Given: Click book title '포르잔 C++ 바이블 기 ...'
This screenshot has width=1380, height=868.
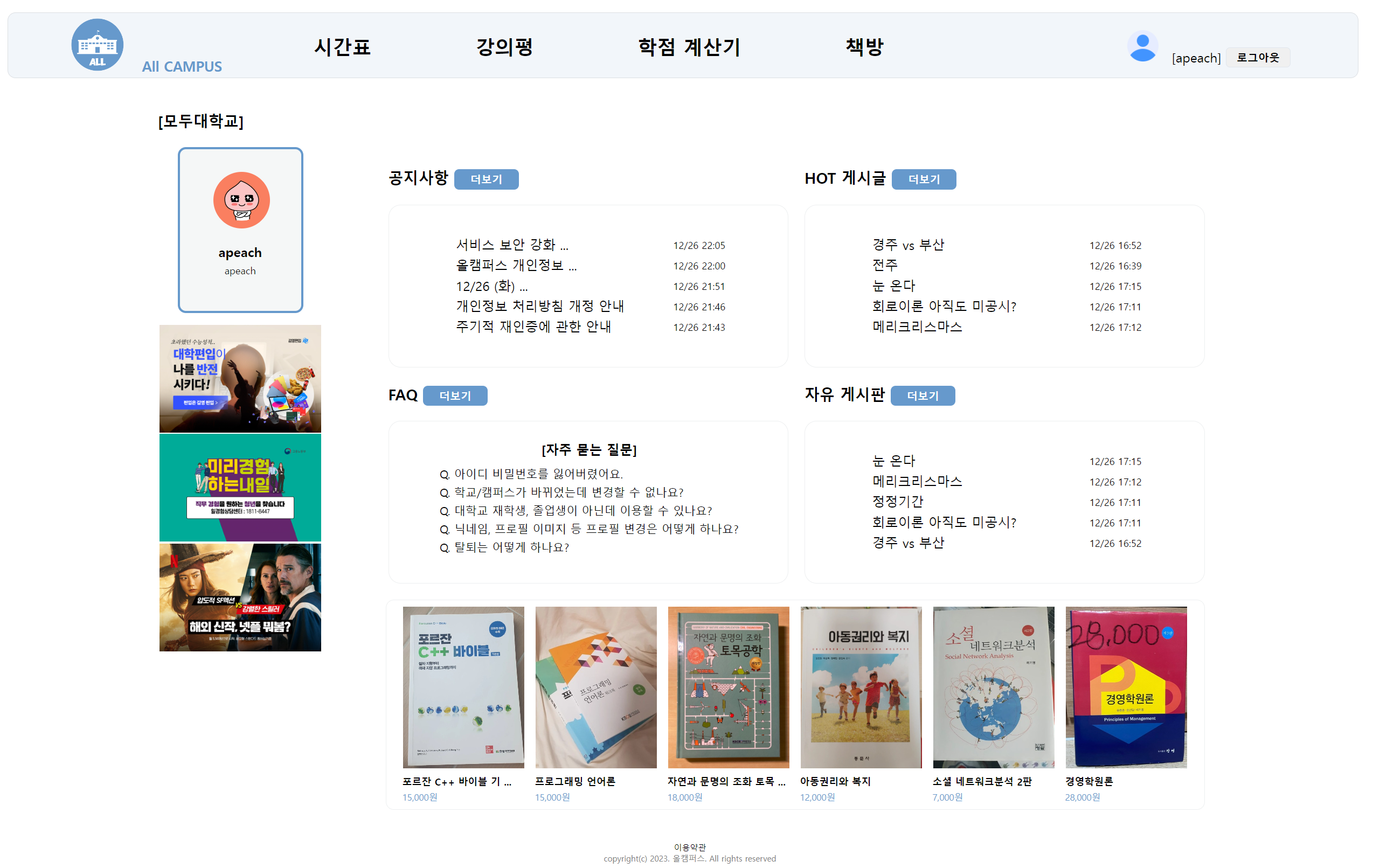Looking at the screenshot, I should pos(457,781).
